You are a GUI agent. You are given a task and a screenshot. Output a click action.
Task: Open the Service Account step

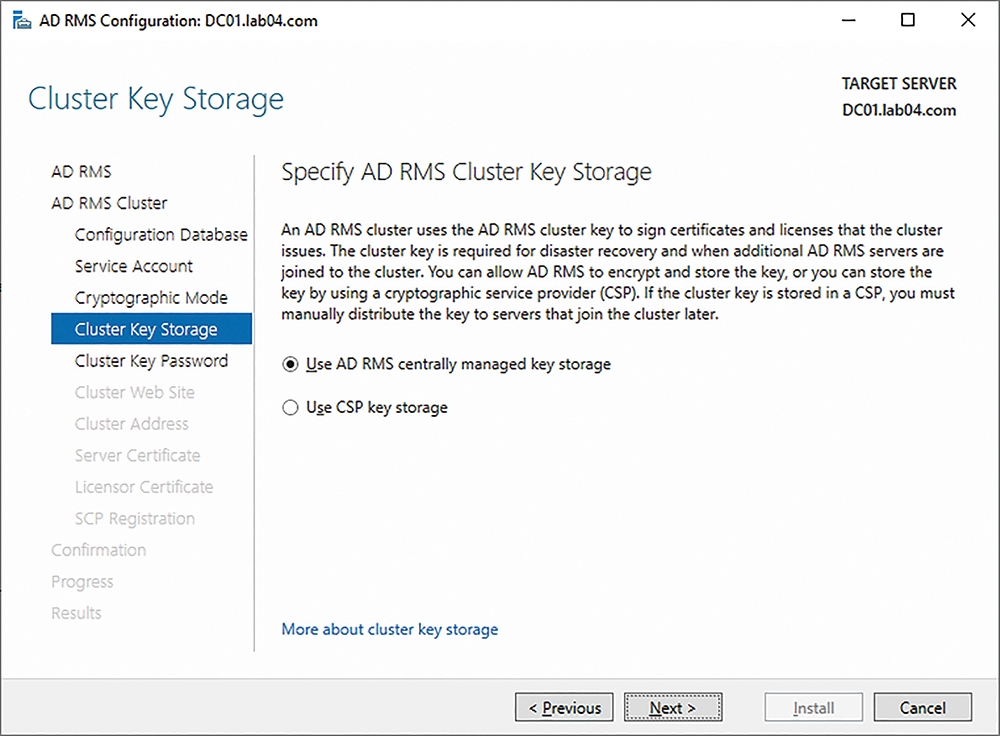point(133,266)
